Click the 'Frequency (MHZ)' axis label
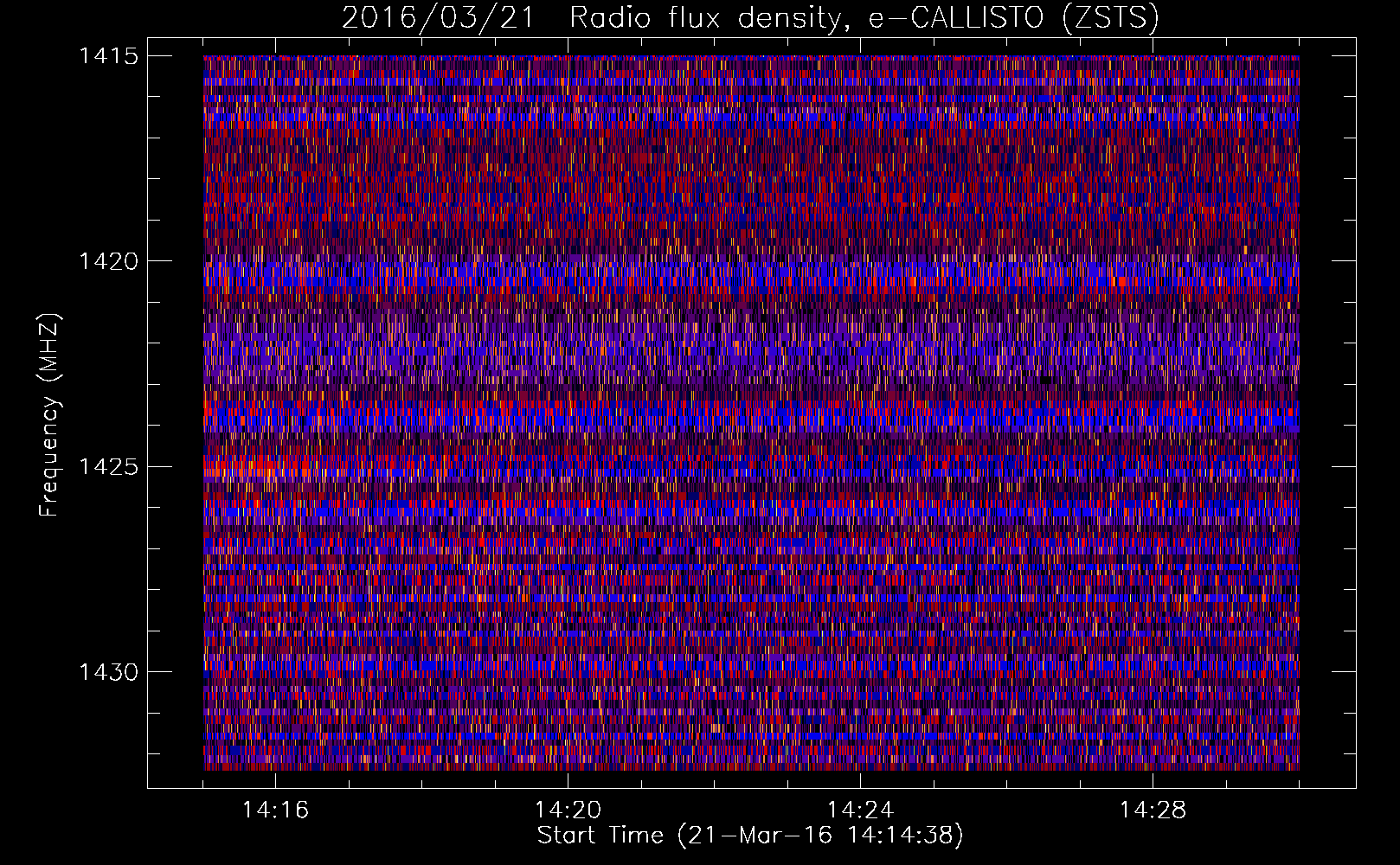The height and width of the screenshot is (865, 1400). [49, 415]
